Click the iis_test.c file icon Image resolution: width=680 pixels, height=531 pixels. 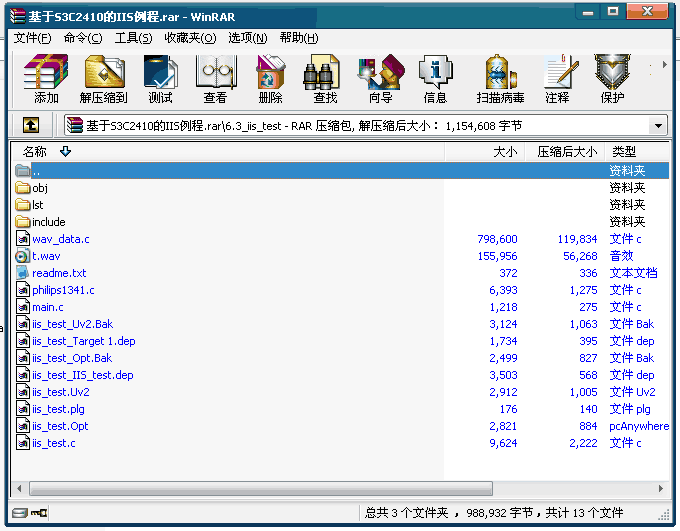(23, 443)
